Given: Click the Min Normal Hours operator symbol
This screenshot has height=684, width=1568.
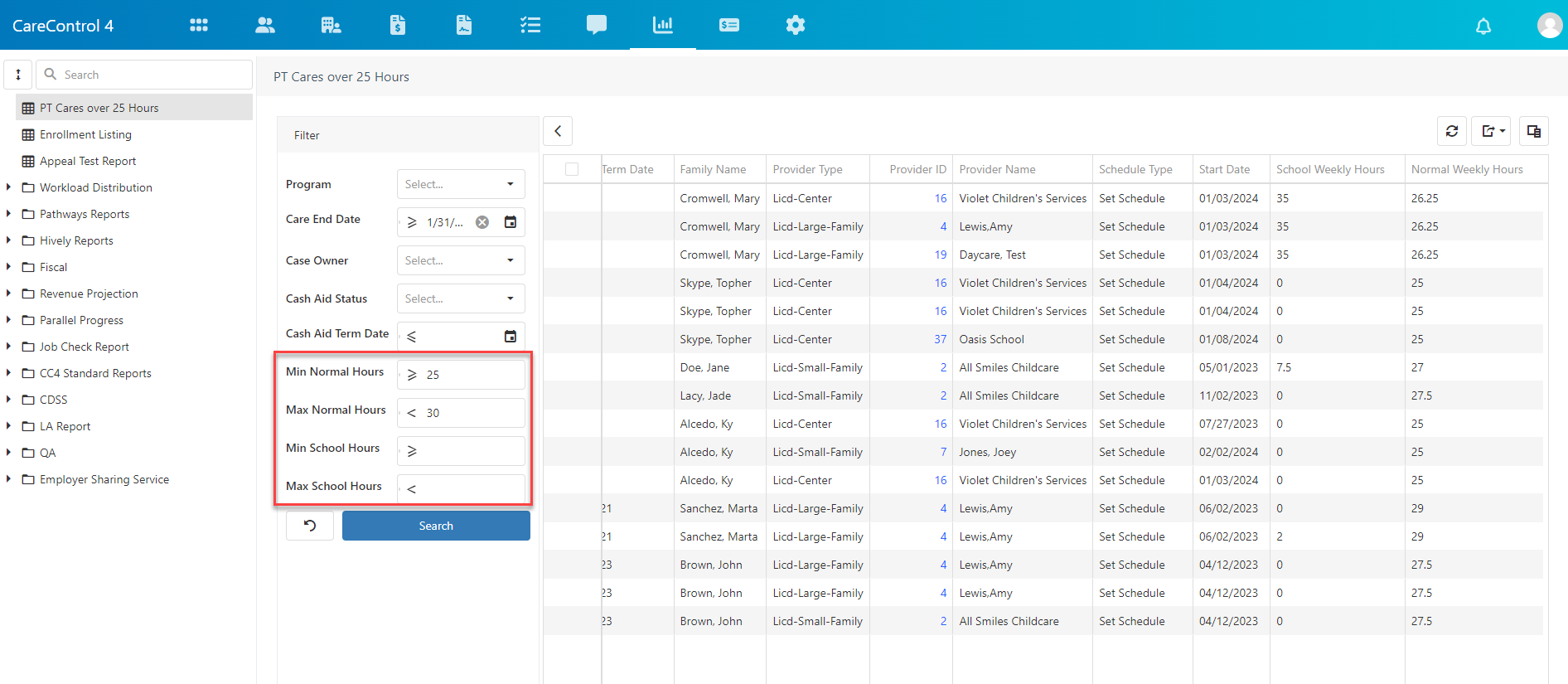Looking at the screenshot, I should coord(412,375).
